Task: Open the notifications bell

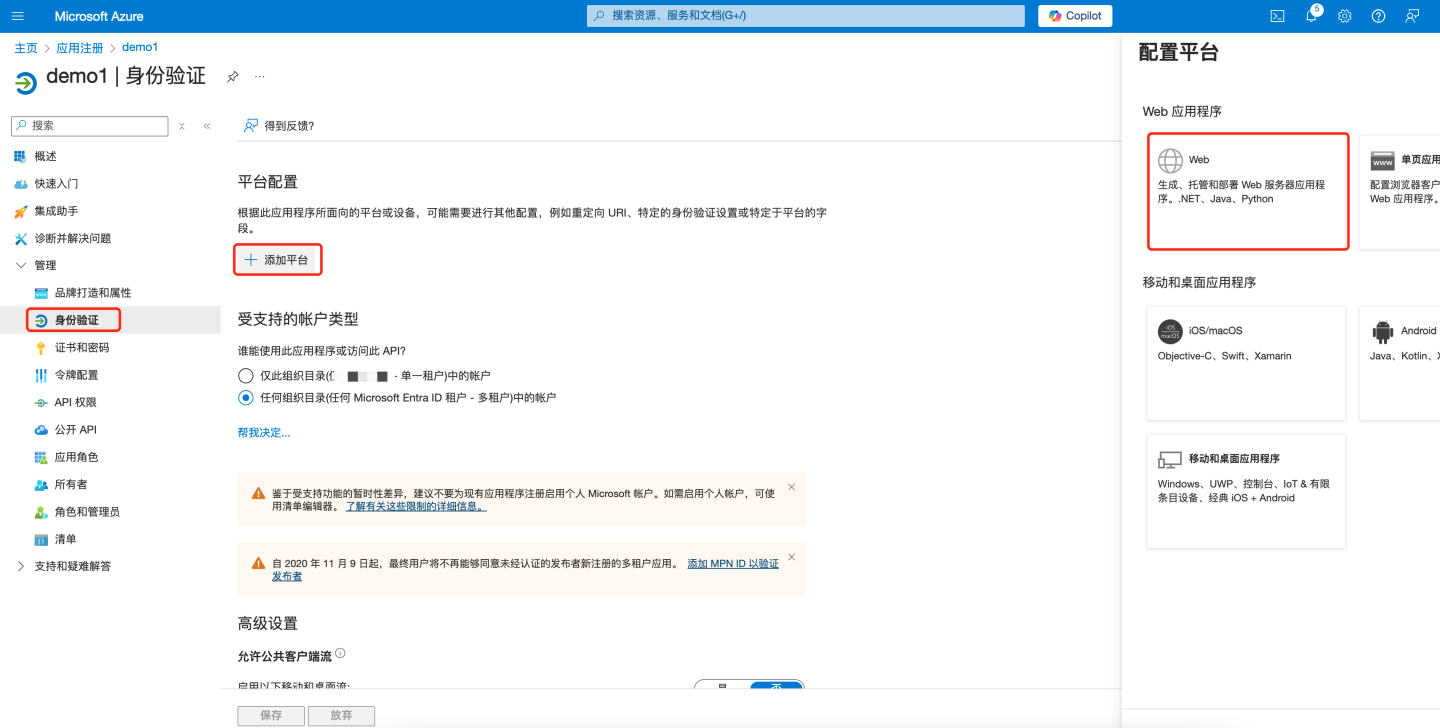Action: point(1311,16)
